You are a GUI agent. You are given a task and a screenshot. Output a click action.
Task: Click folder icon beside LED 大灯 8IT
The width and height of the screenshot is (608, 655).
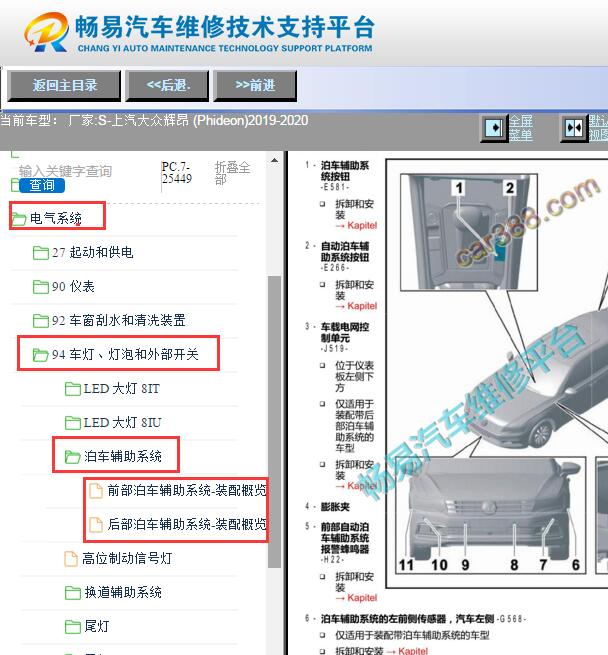pyautogui.click(x=73, y=389)
